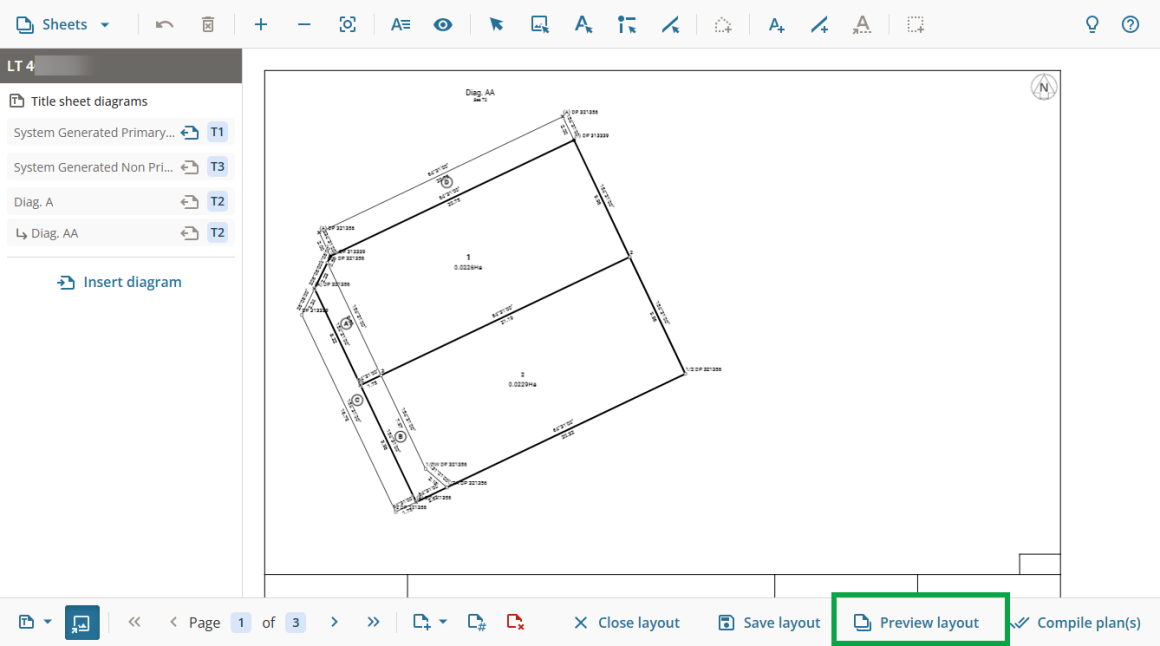Select System Generated Primary diagram row
1160x646 pixels.
pyautogui.click(x=121, y=132)
